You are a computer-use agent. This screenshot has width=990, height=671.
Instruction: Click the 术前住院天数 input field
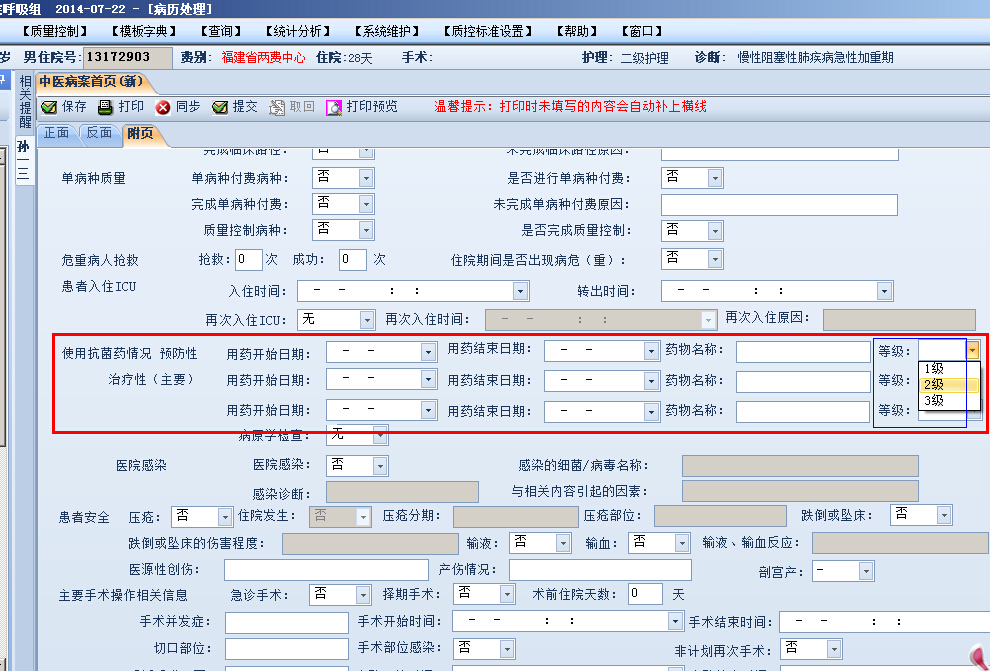point(645,594)
